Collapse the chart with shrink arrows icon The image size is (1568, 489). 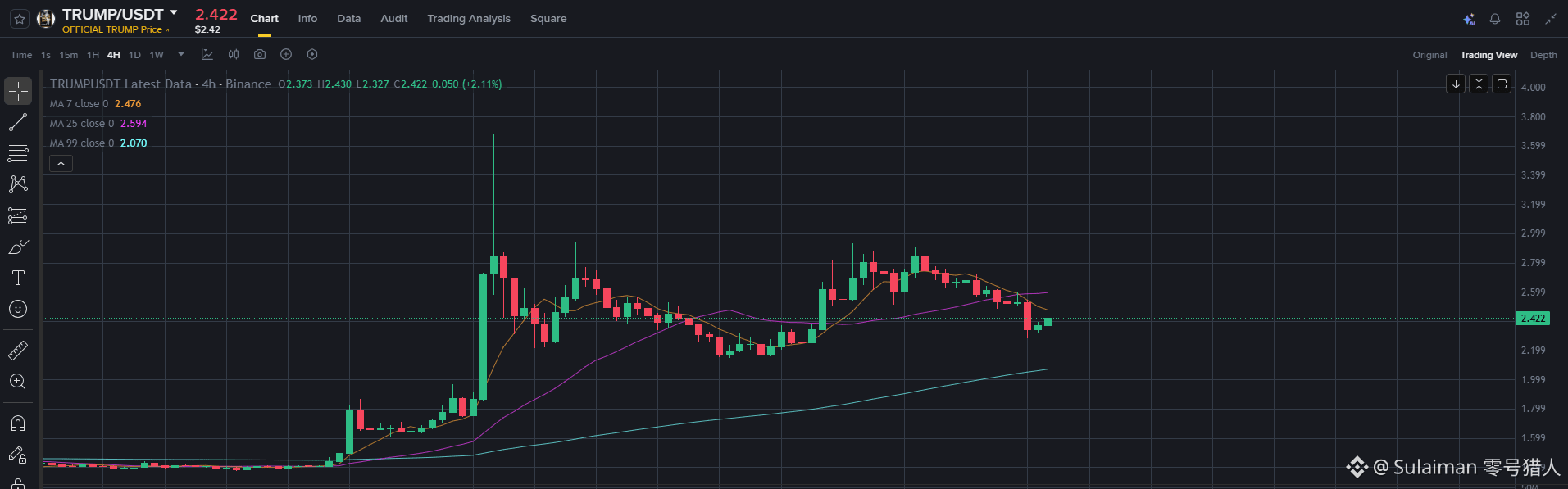pos(1551,19)
